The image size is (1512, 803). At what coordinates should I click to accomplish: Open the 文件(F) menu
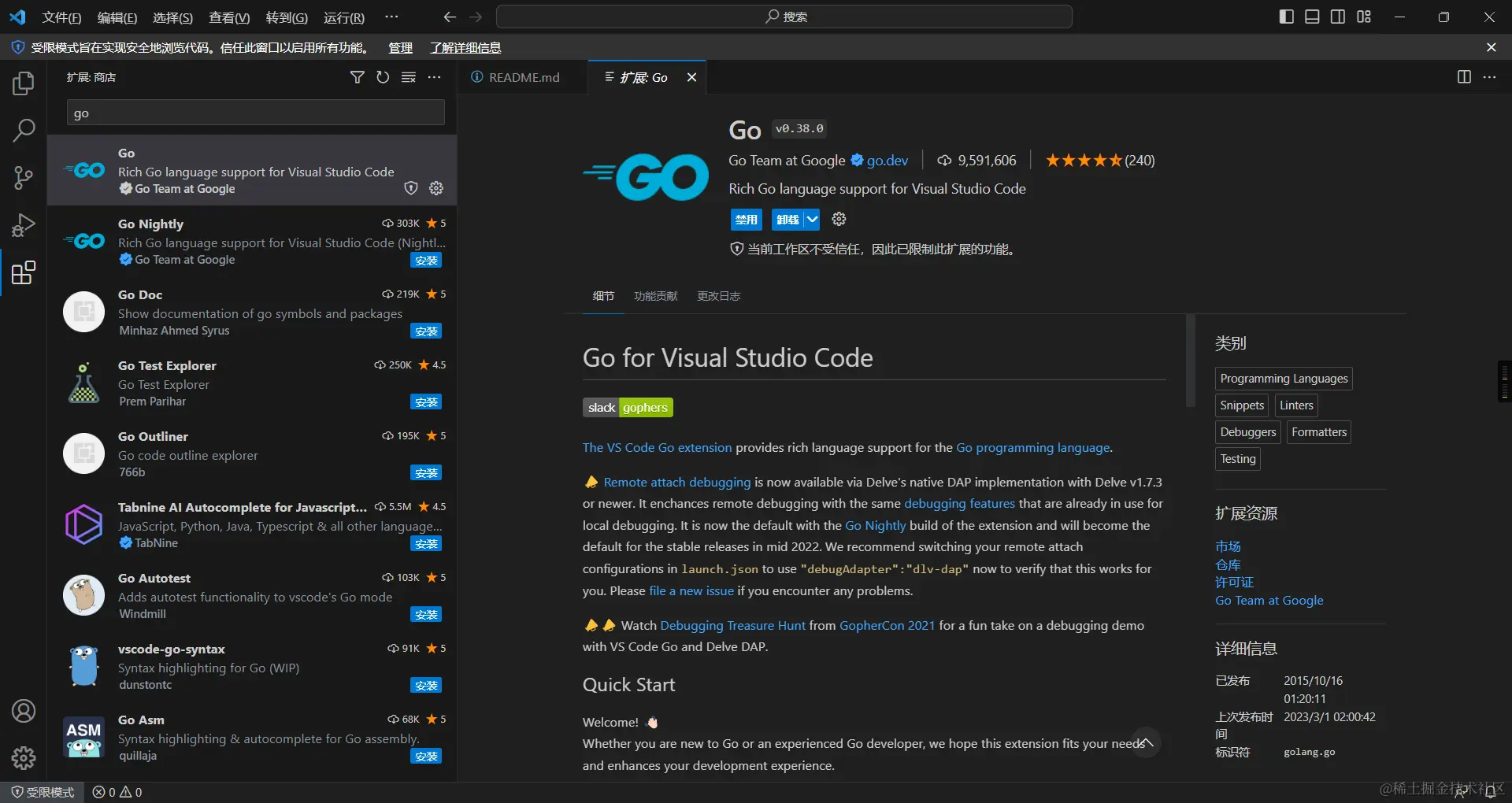pos(61,17)
